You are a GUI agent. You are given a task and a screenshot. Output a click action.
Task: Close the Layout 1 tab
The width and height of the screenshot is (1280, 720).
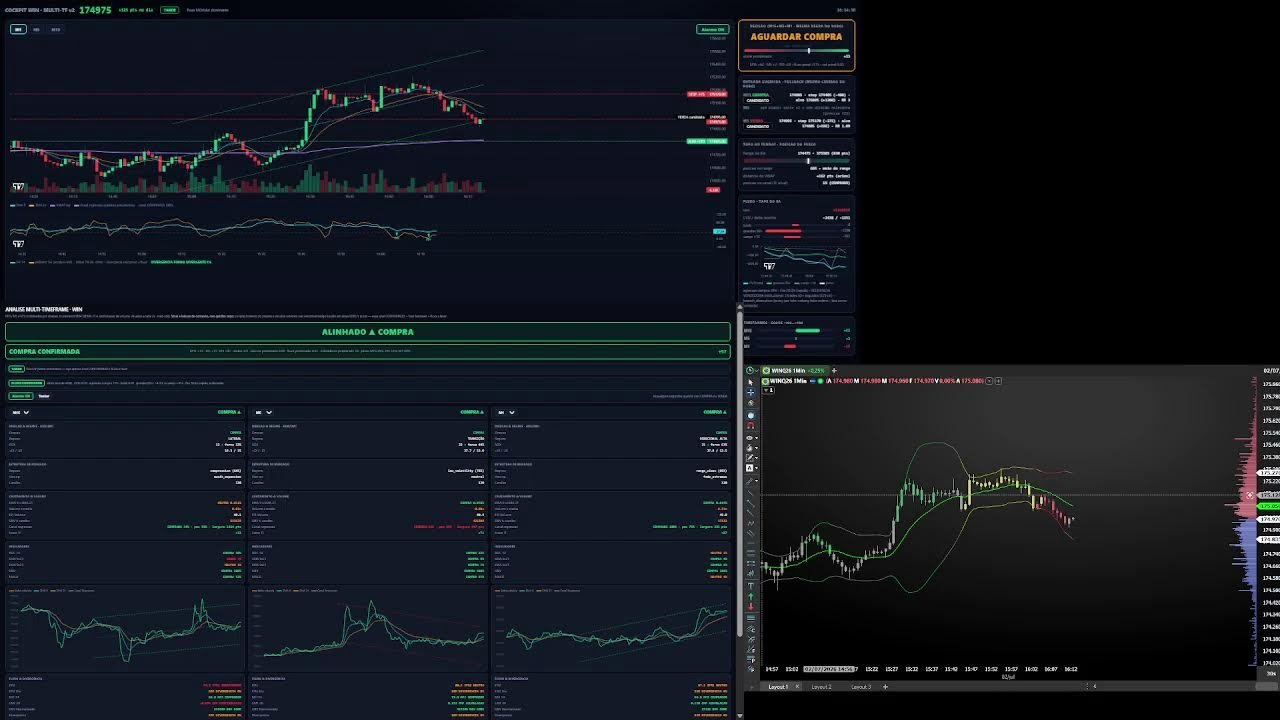coord(797,687)
